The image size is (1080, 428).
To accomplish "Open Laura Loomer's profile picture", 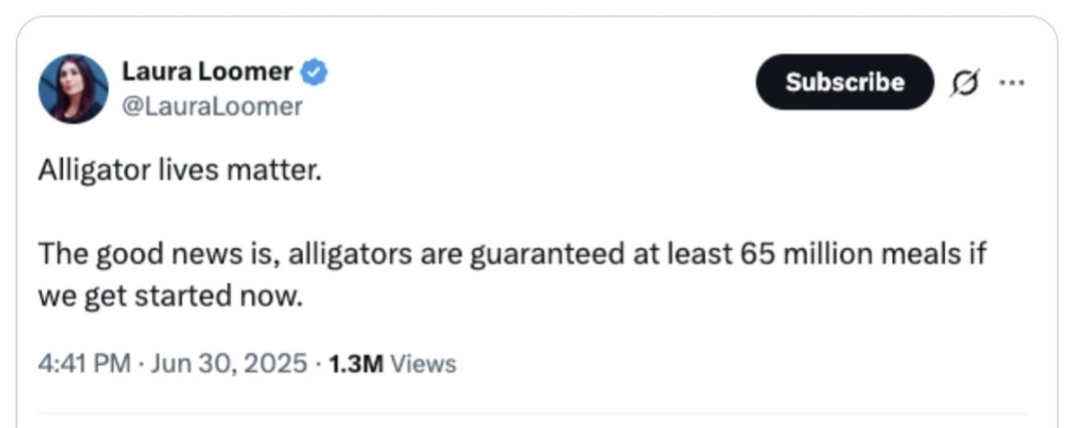I will [x=73, y=89].
